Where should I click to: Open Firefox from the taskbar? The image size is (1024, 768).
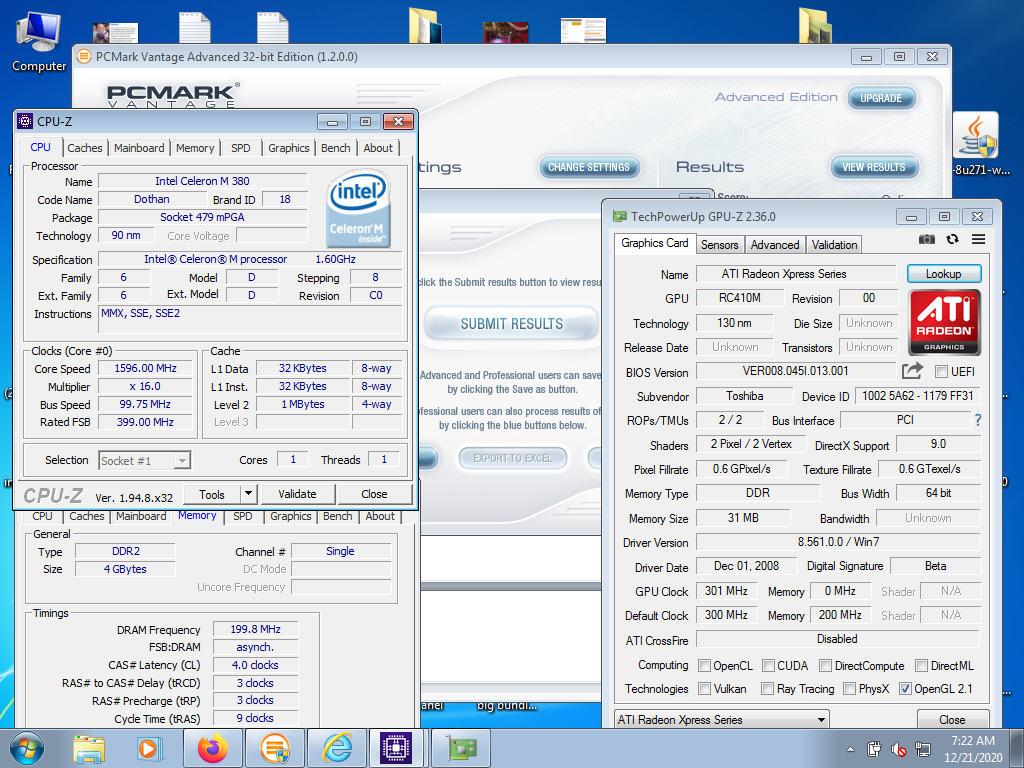click(x=212, y=748)
